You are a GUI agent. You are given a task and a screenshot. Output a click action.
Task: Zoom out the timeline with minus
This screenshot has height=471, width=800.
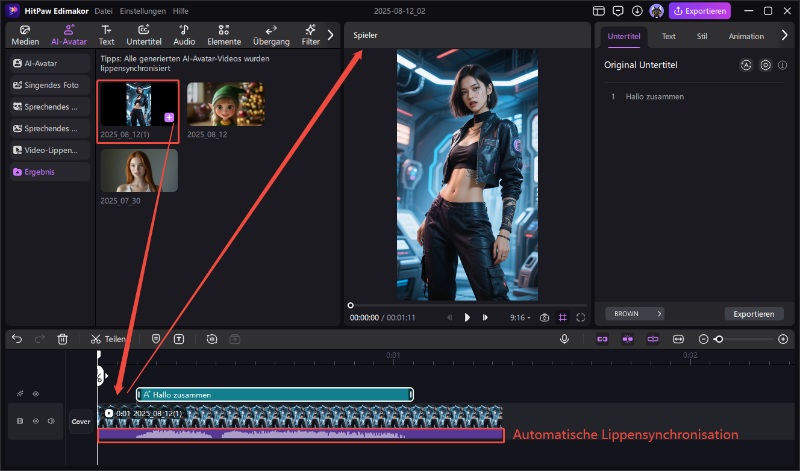coord(703,339)
